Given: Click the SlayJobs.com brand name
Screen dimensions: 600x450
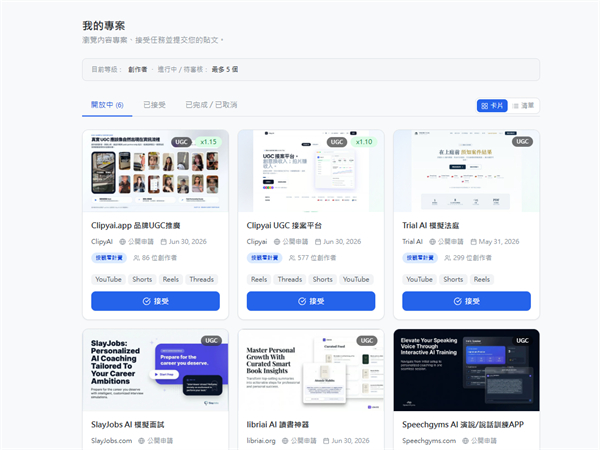Looking at the screenshot, I should pyautogui.click(x=111, y=441).
